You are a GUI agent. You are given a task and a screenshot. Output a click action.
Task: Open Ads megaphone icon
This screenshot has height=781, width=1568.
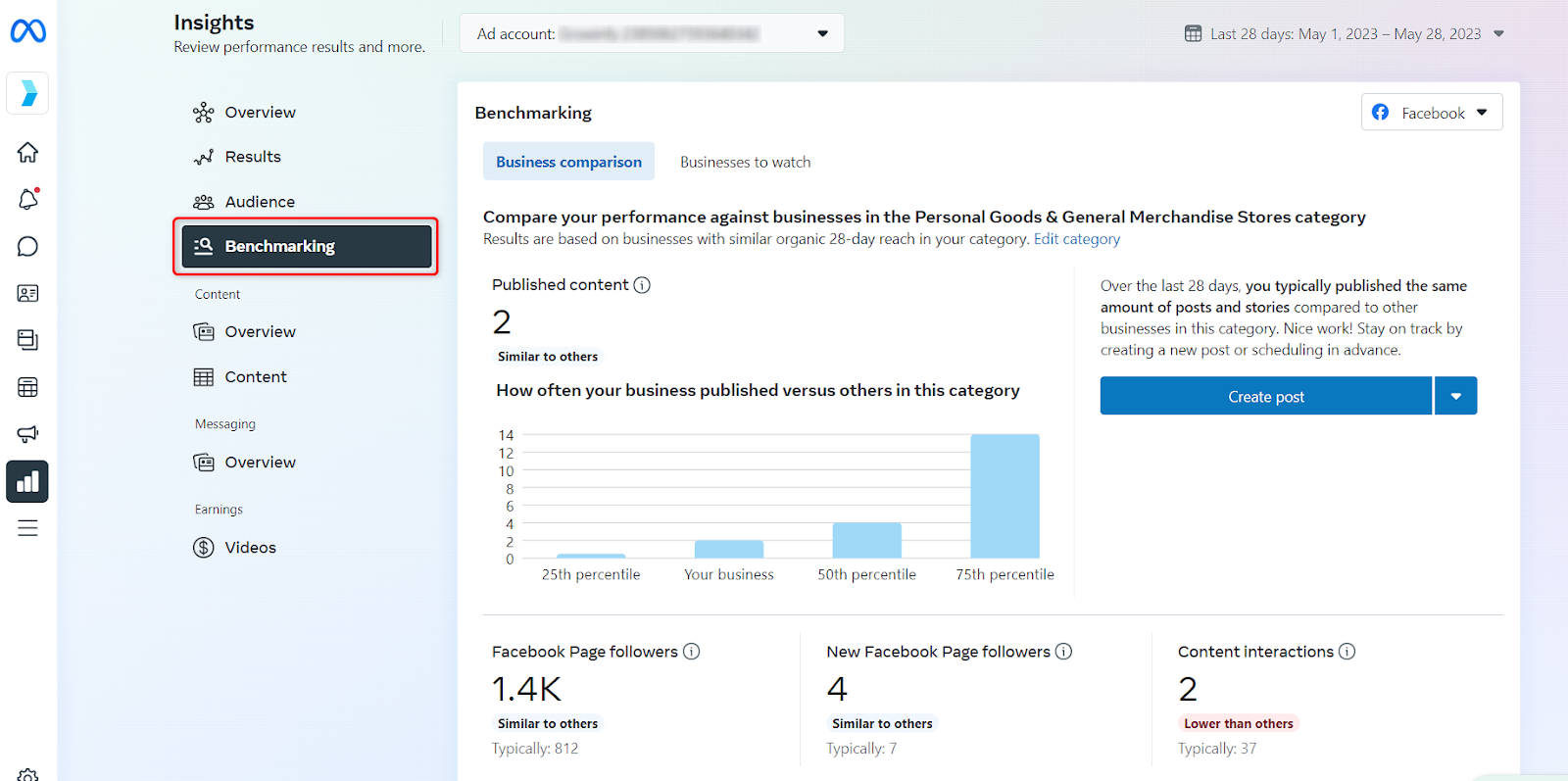pyautogui.click(x=27, y=434)
